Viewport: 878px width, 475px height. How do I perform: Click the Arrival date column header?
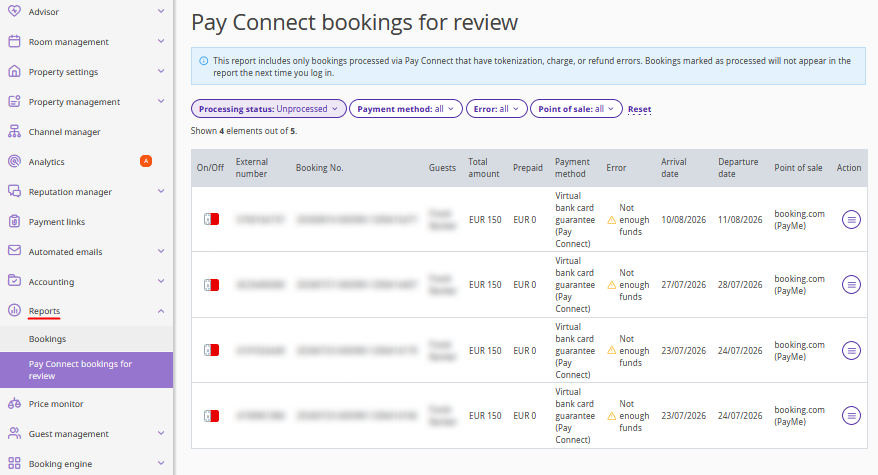pyautogui.click(x=674, y=167)
